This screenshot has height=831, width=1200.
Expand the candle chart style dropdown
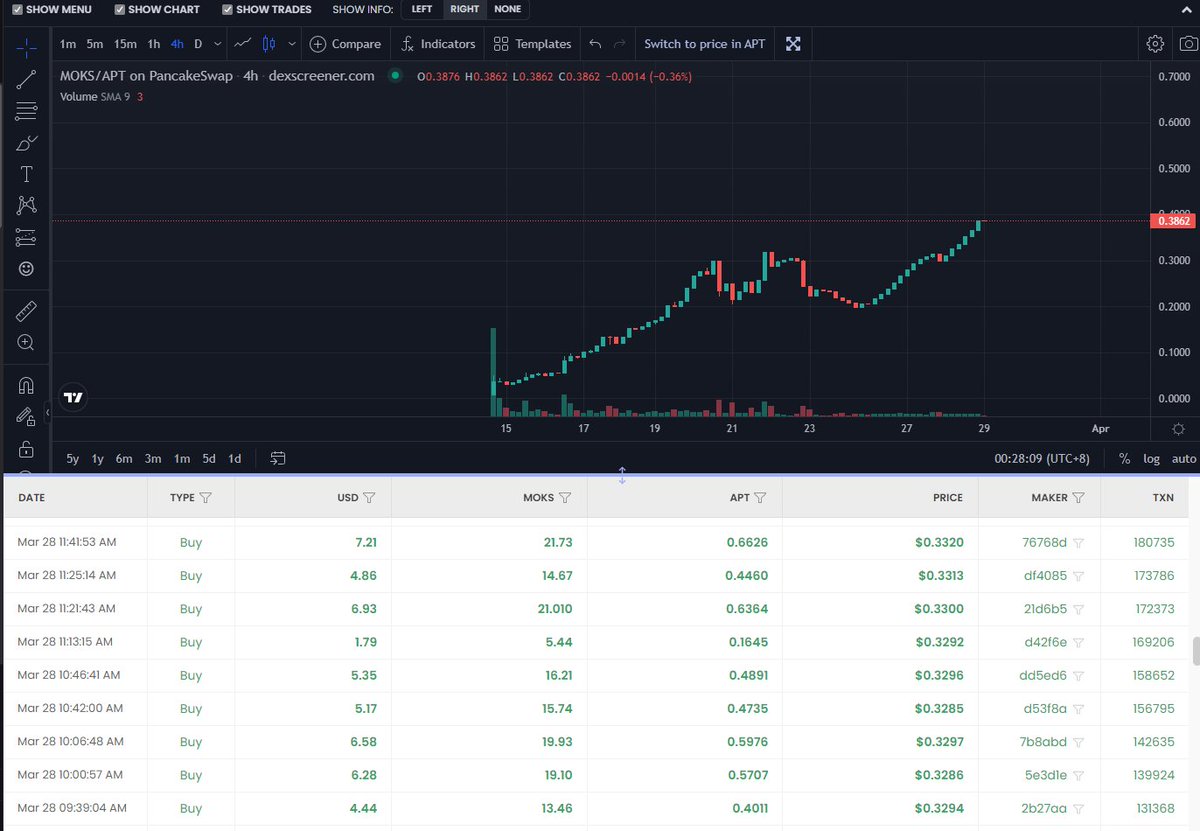(291, 44)
